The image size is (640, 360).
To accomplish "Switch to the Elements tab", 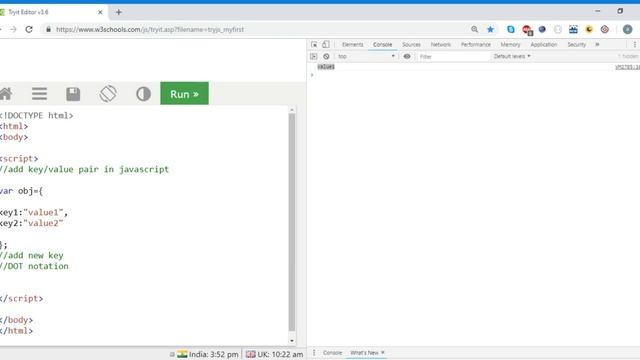I will (x=353, y=44).
